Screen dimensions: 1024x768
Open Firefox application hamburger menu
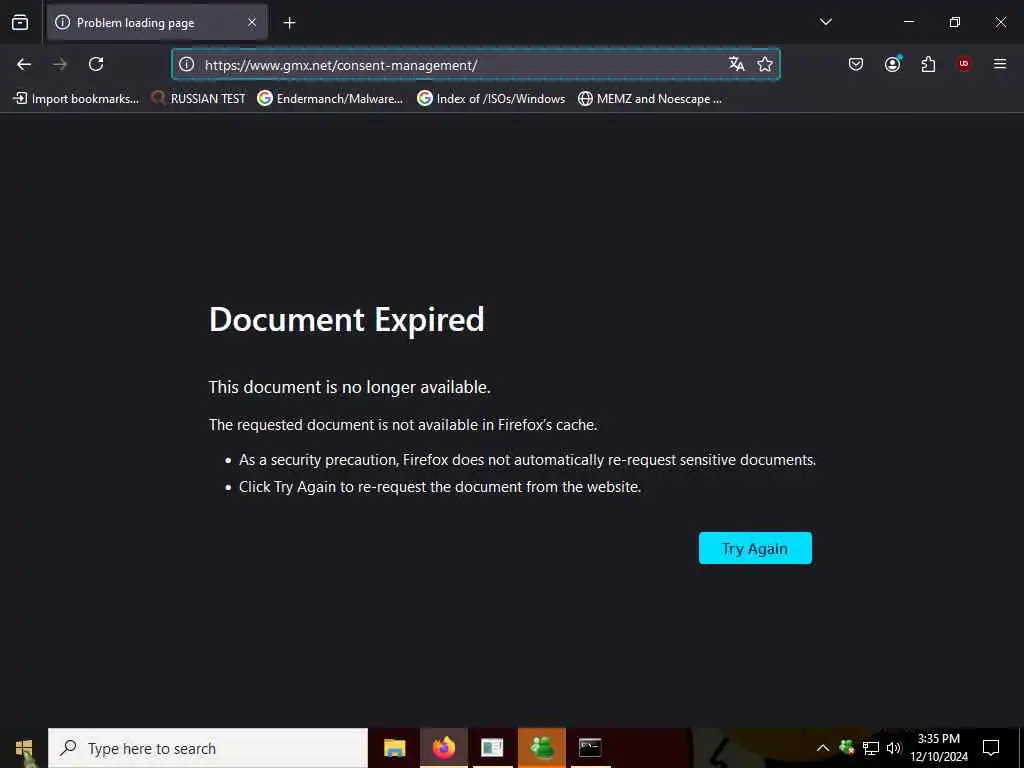[x=1000, y=64]
